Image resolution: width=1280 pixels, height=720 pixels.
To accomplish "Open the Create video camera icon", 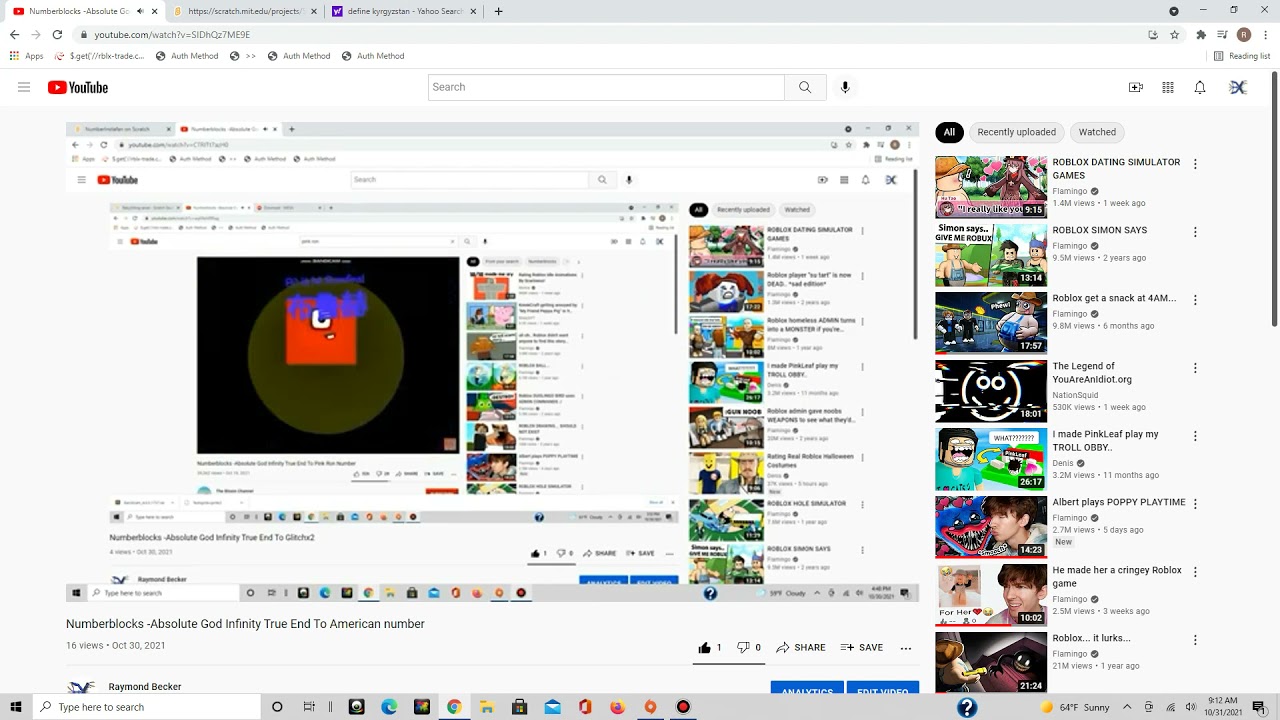I will [1136, 87].
